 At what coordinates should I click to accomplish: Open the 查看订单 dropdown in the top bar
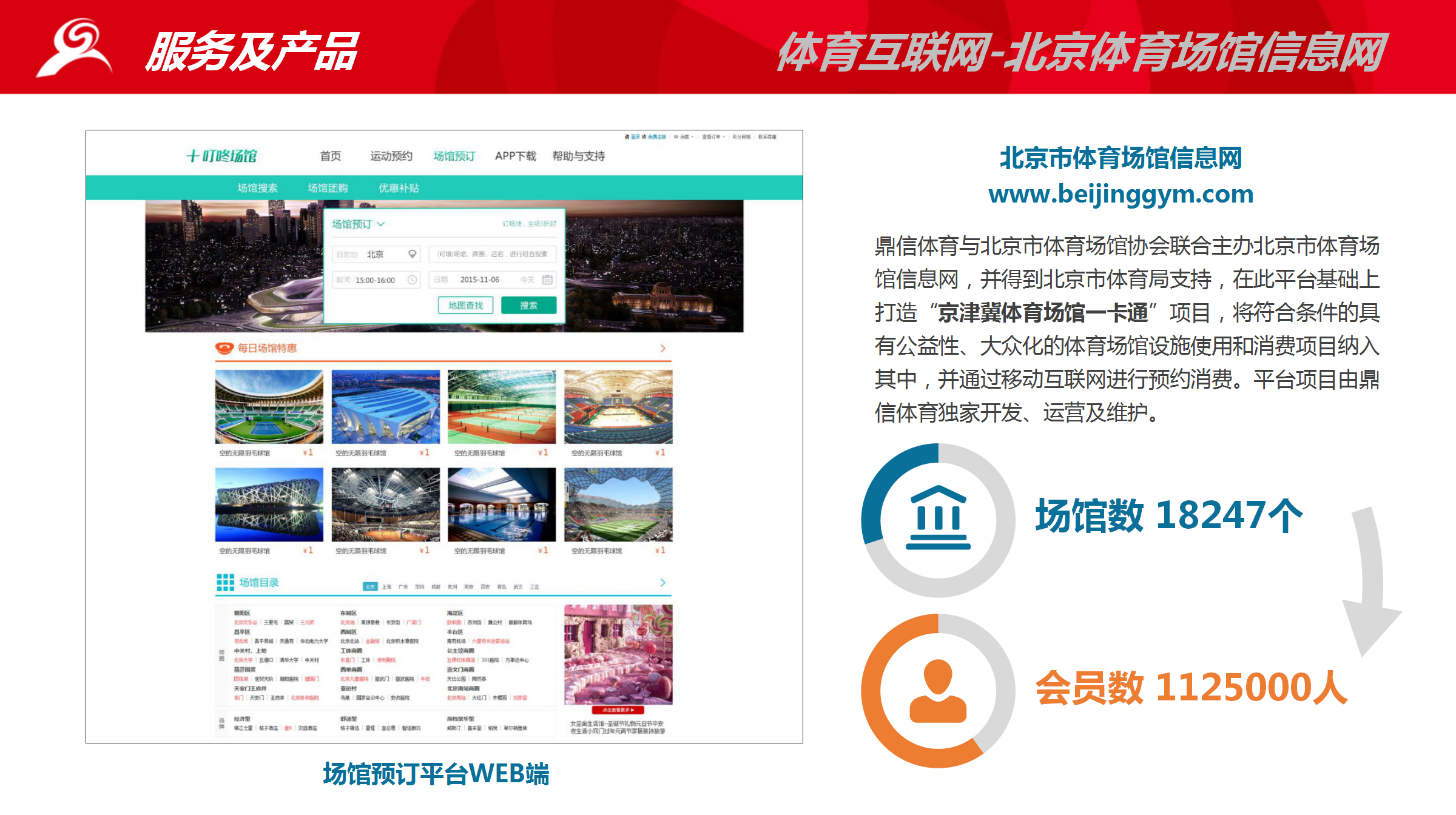[713, 137]
